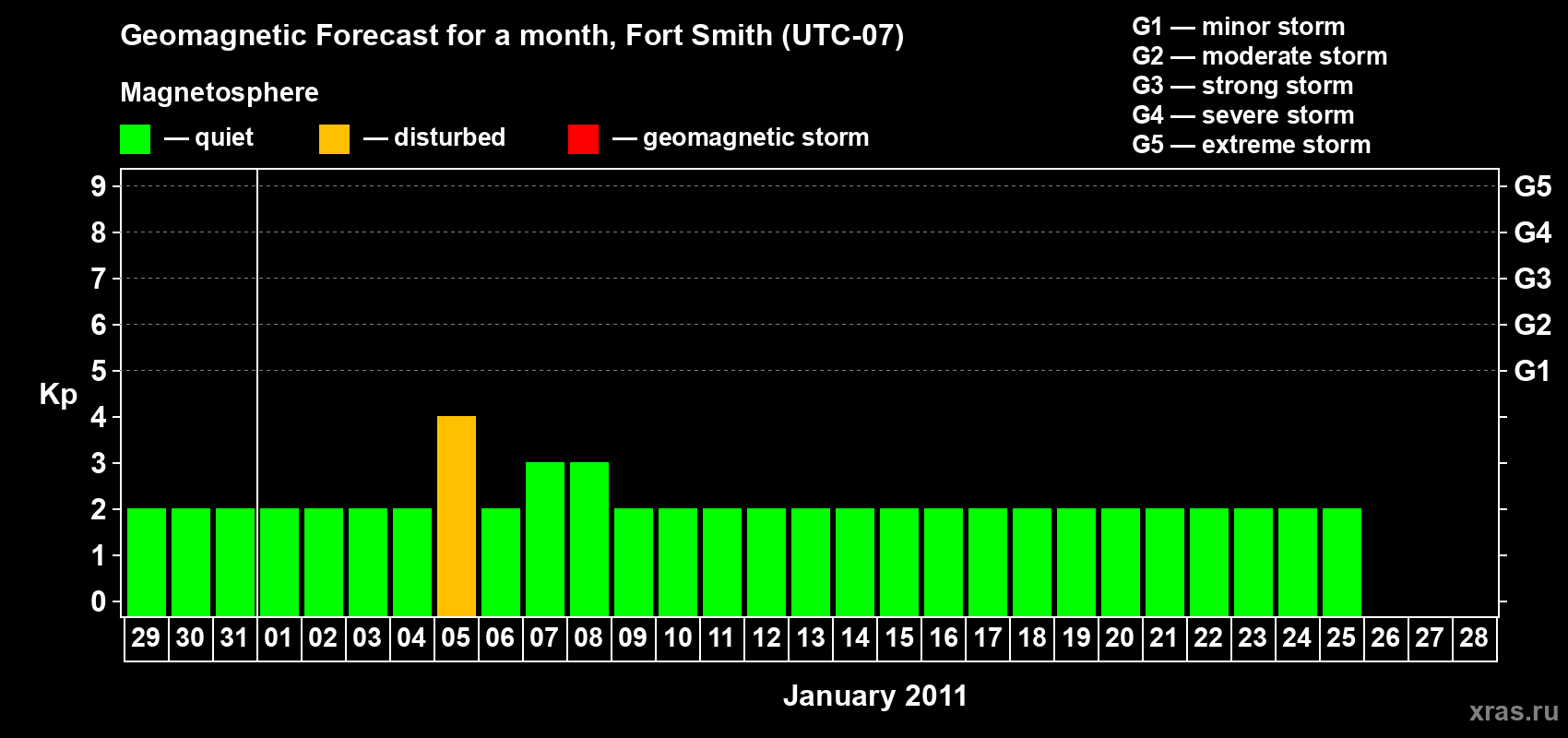Click the '— geomagnetic storm' legend label
The width and height of the screenshot is (1568, 738).
[x=741, y=137]
